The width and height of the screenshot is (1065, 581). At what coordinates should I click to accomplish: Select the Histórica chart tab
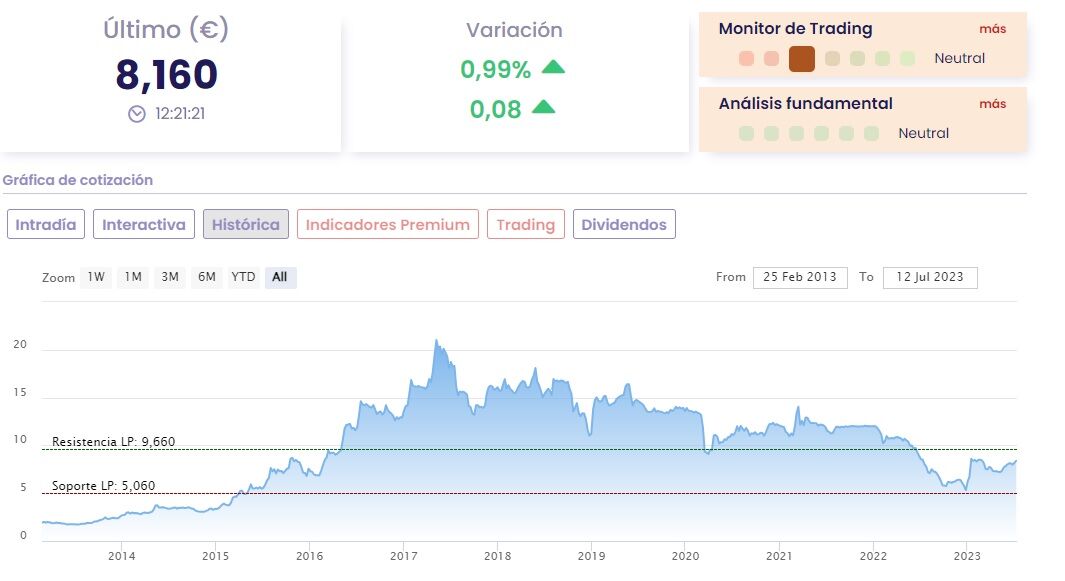246,224
